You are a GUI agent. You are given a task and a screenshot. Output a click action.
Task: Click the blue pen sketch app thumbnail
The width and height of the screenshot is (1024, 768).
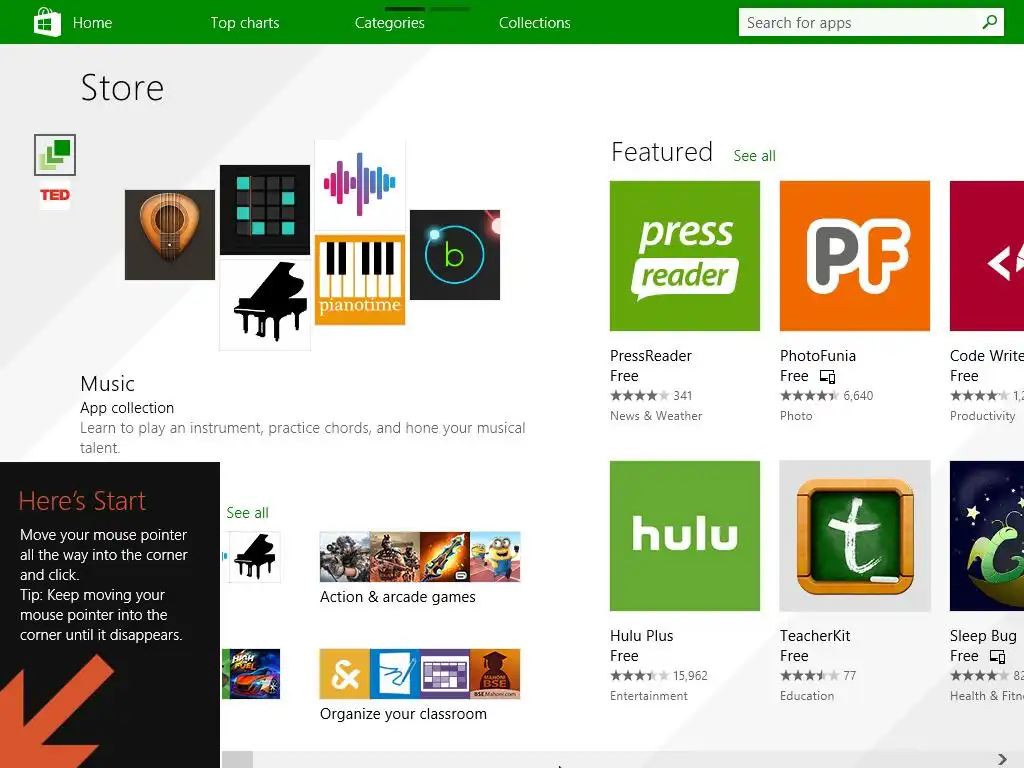[x=395, y=674]
